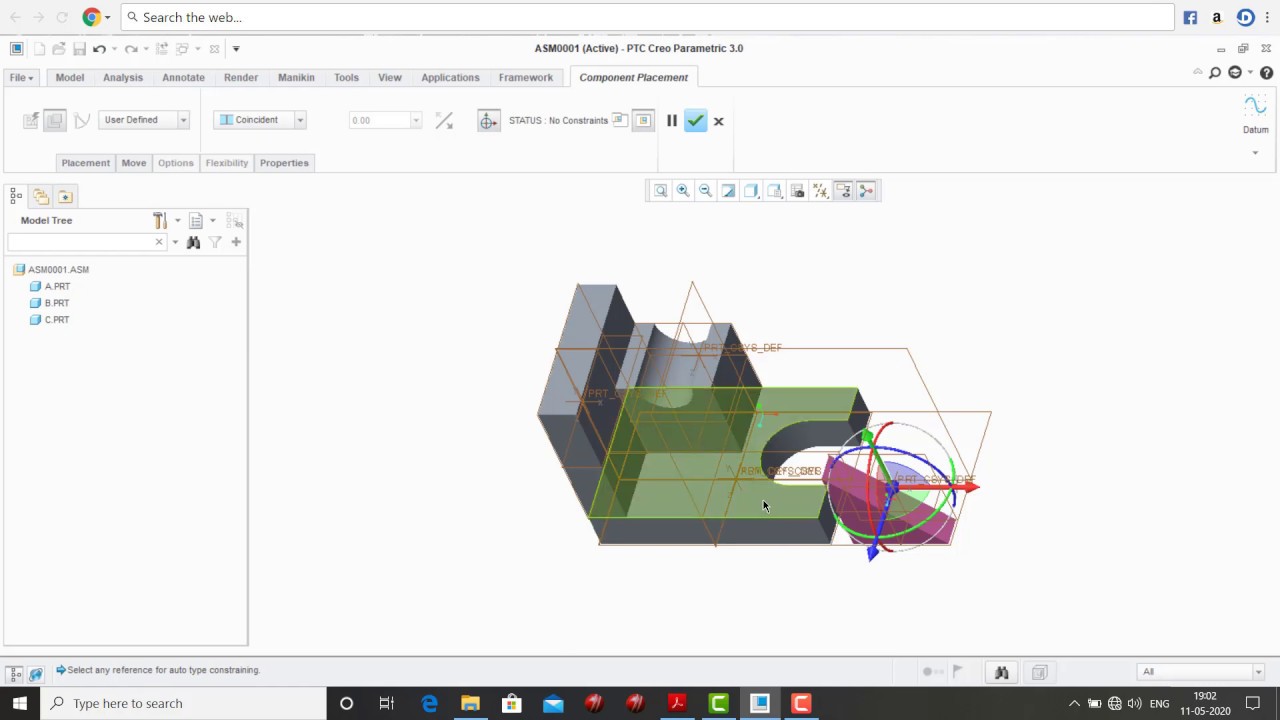
Task: Toggle the 3D dragger display icon
Action: (488, 121)
